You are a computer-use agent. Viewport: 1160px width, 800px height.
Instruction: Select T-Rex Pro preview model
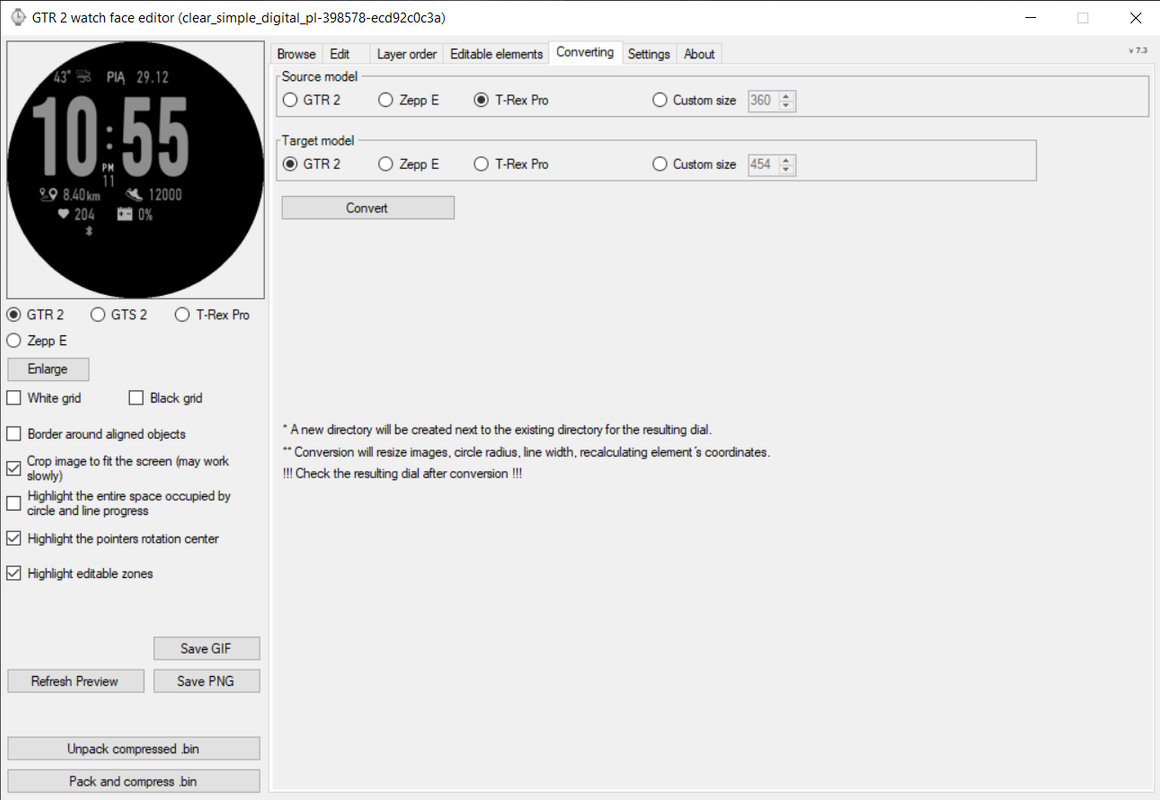(212, 315)
